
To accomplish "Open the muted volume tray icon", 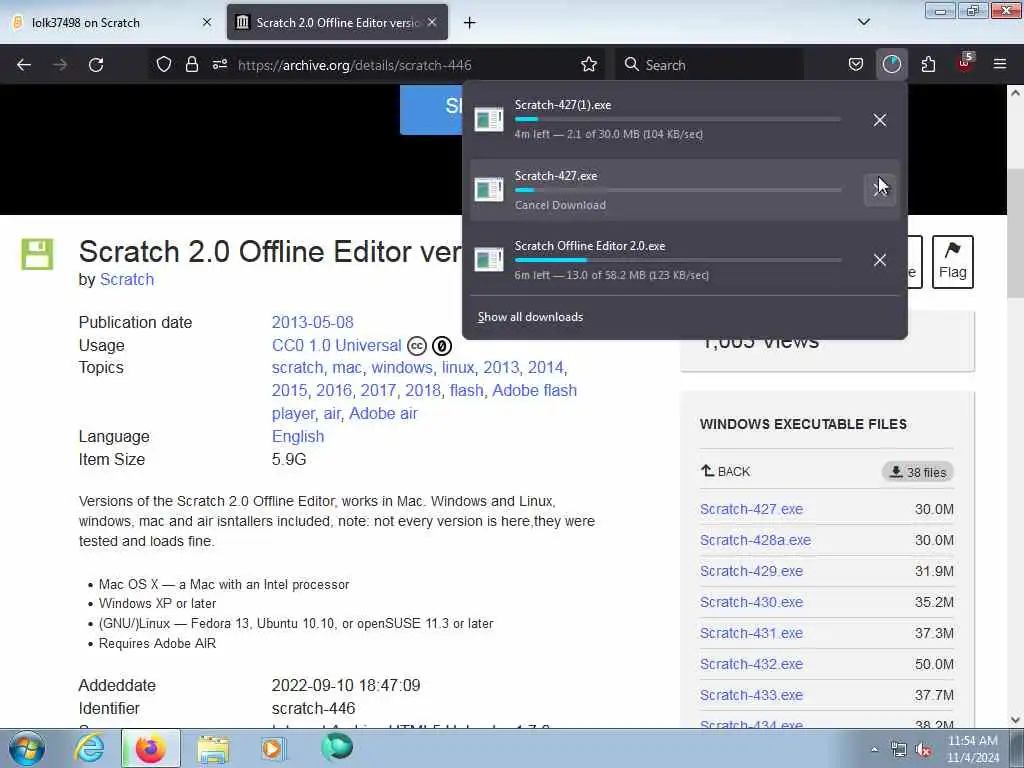I will [924, 750].
